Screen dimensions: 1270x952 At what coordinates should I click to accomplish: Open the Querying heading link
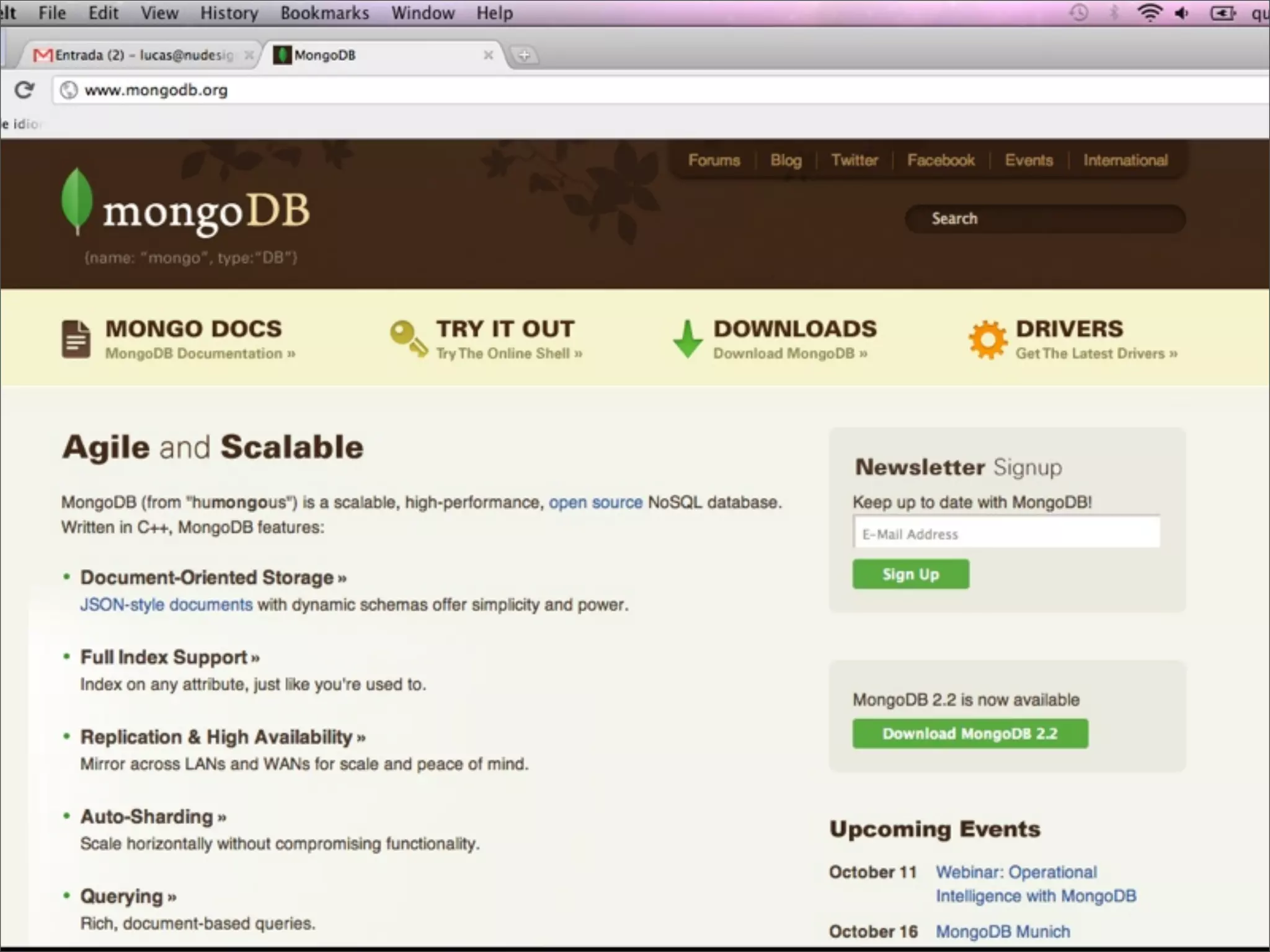128,897
